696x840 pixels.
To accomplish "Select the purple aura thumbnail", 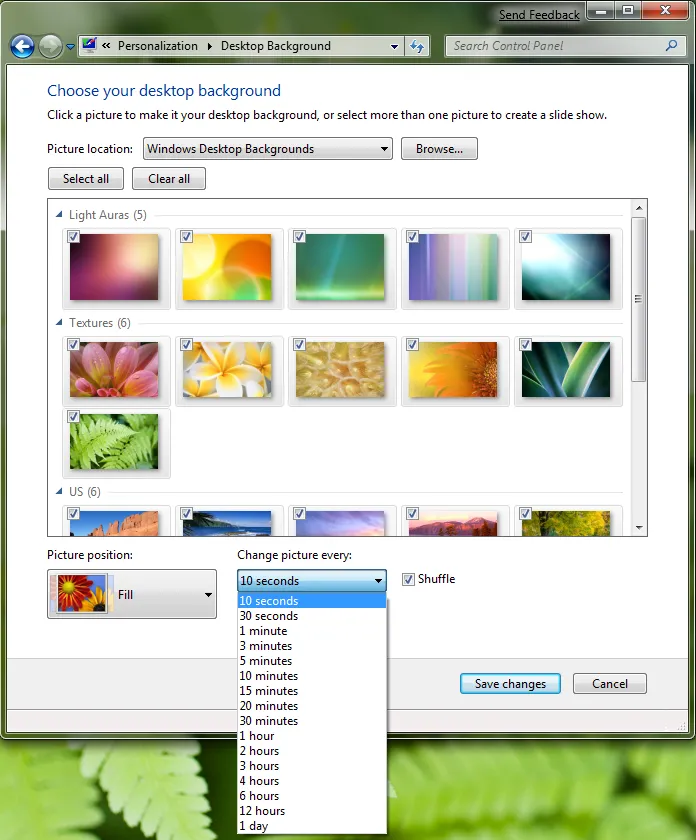I will [114, 267].
